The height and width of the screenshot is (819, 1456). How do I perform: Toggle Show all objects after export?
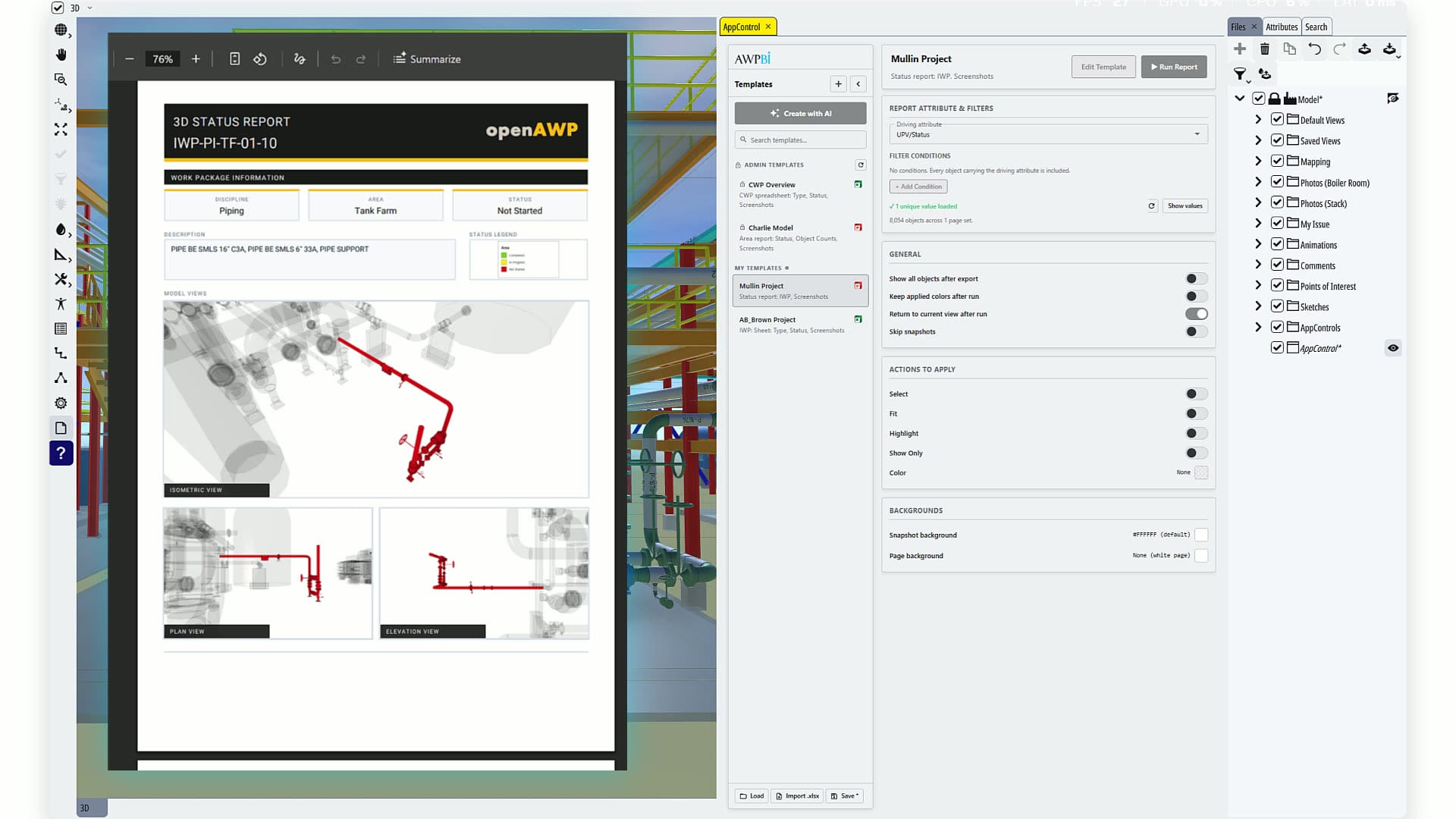[x=1196, y=278]
